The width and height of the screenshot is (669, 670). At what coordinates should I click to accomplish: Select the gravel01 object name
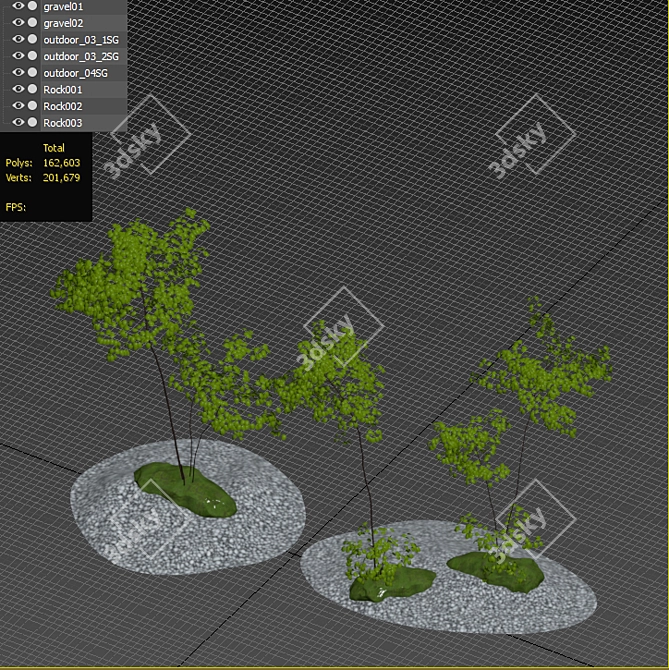coord(63,7)
